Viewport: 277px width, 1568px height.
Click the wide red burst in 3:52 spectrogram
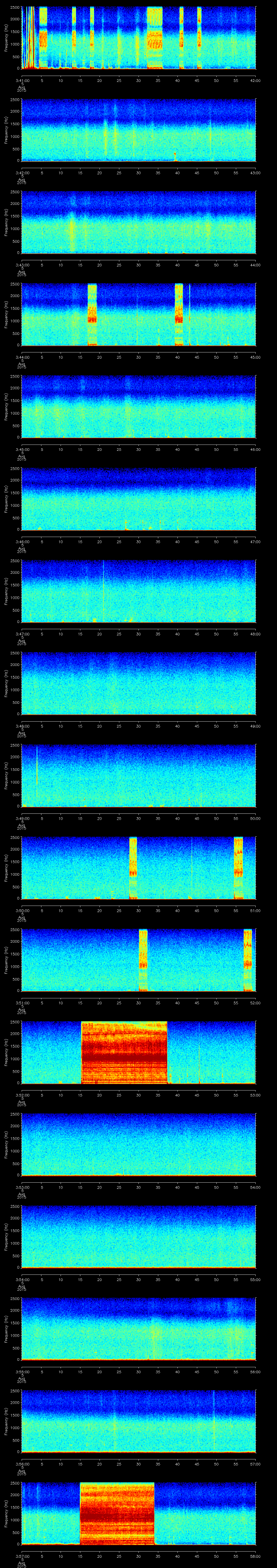(x=124, y=1052)
